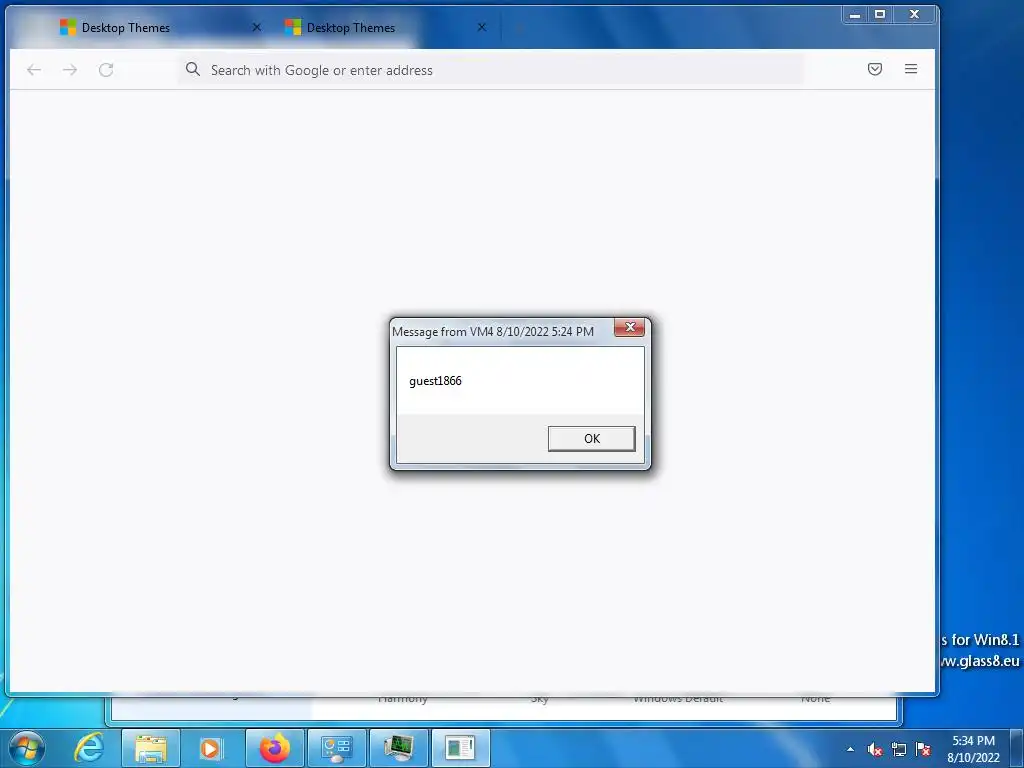
Task: Launch Internet Explorer from the taskbar
Action: 89,748
